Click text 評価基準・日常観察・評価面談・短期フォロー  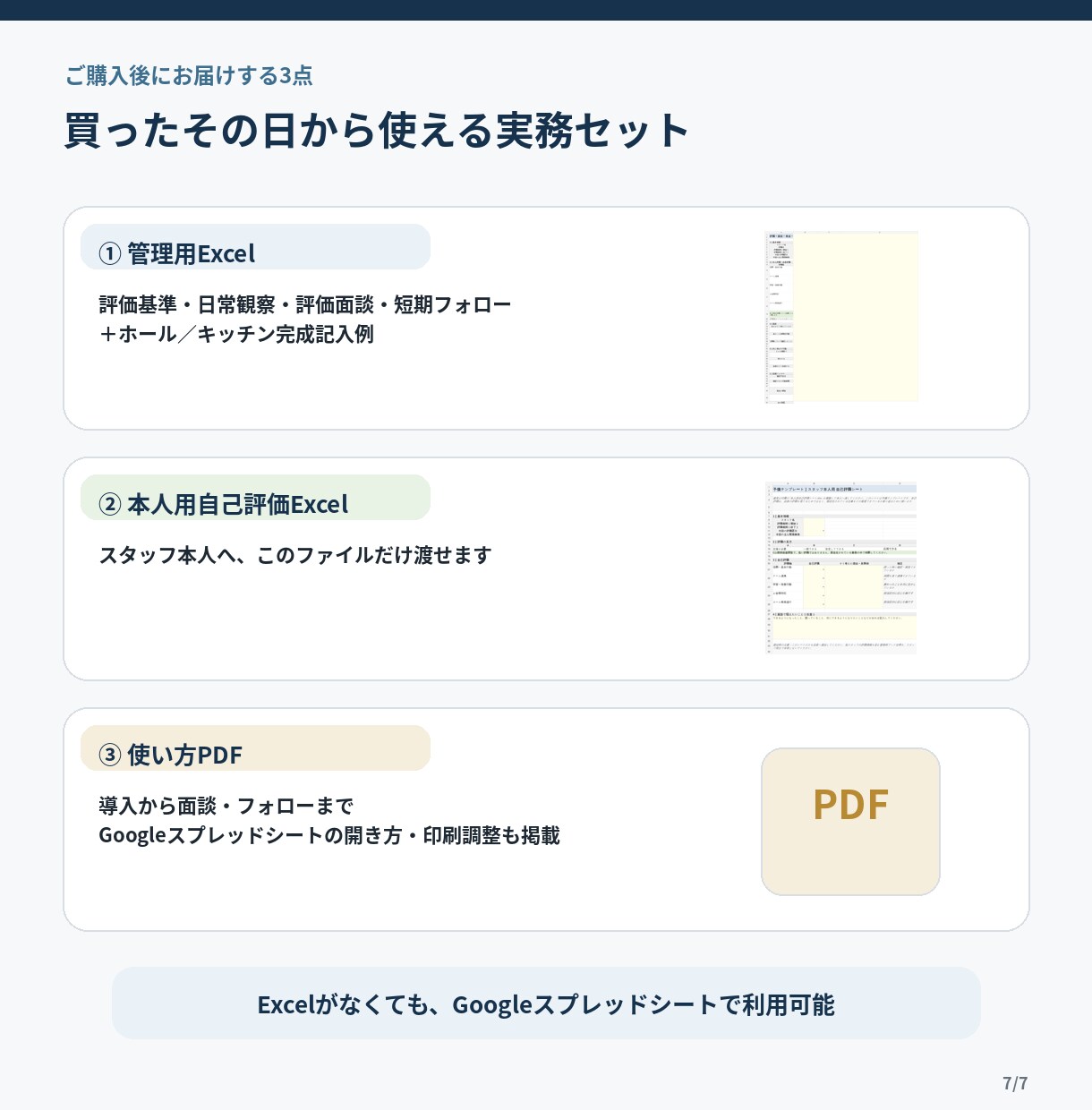[305, 304]
